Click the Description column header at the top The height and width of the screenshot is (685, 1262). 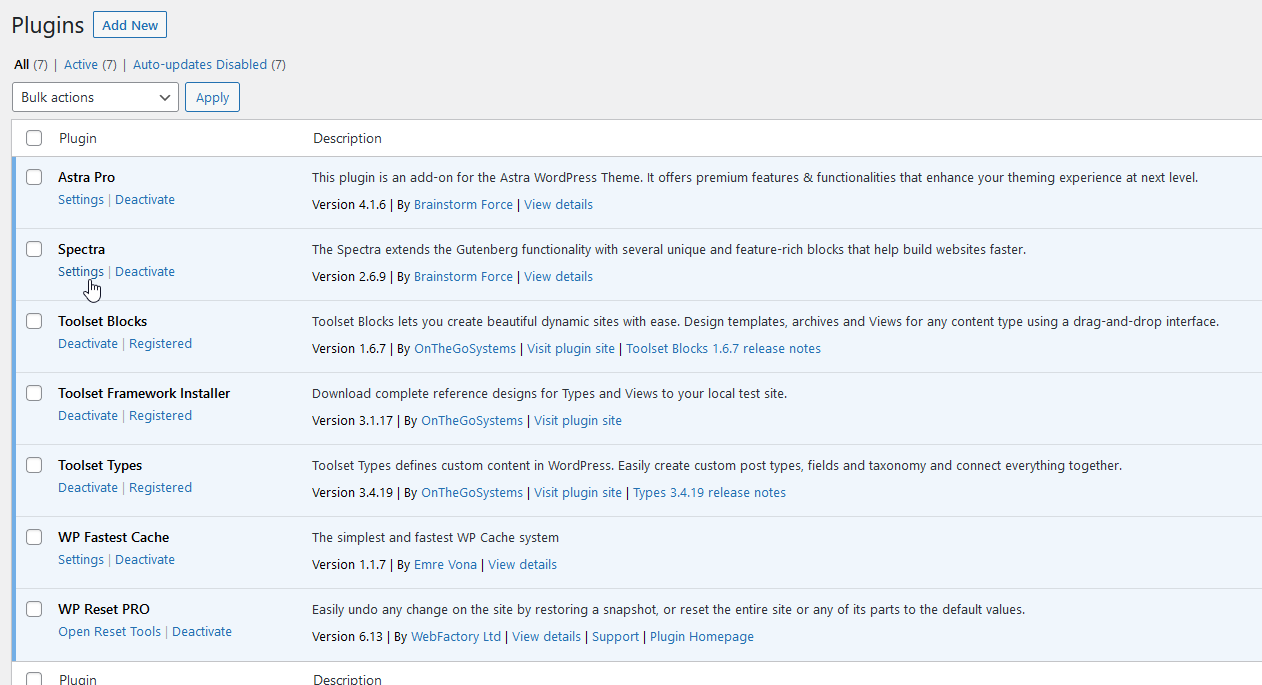click(347, 138)
